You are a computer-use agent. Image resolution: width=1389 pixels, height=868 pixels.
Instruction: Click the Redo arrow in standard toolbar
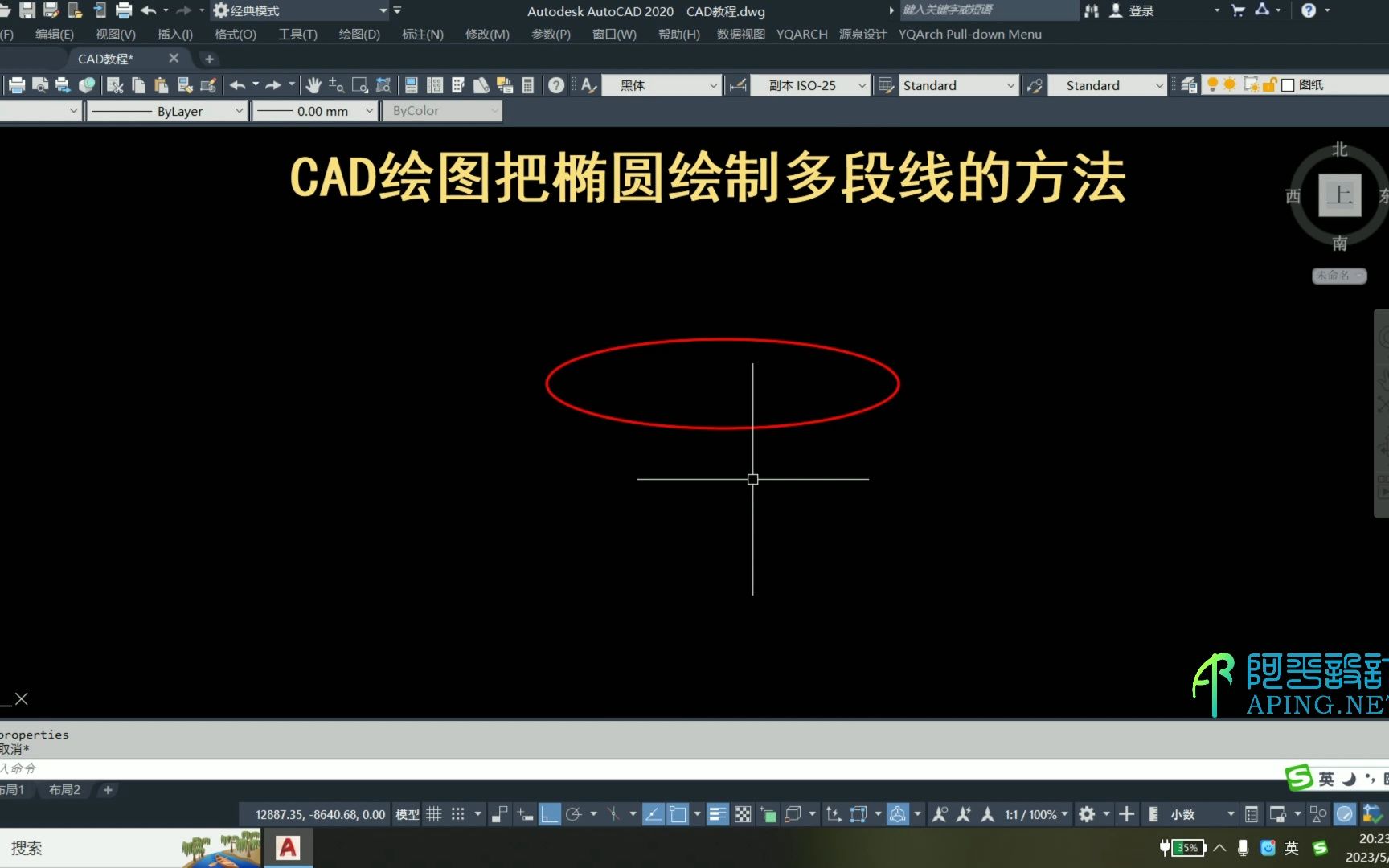273,85
